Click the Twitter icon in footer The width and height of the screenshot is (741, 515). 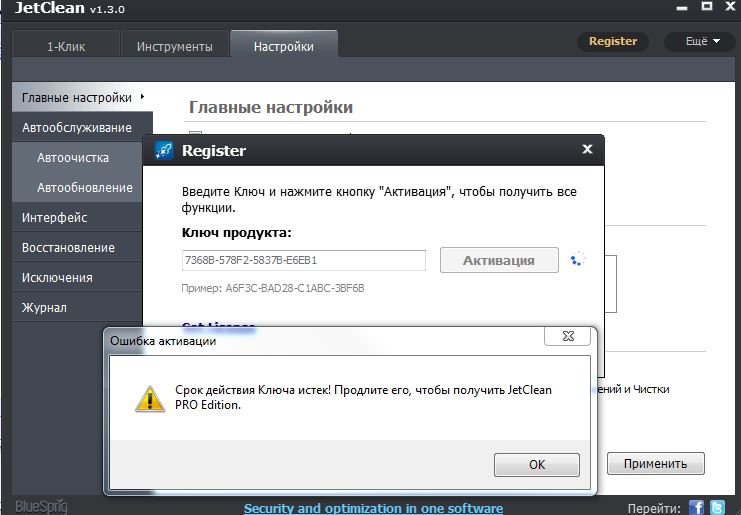717,507
